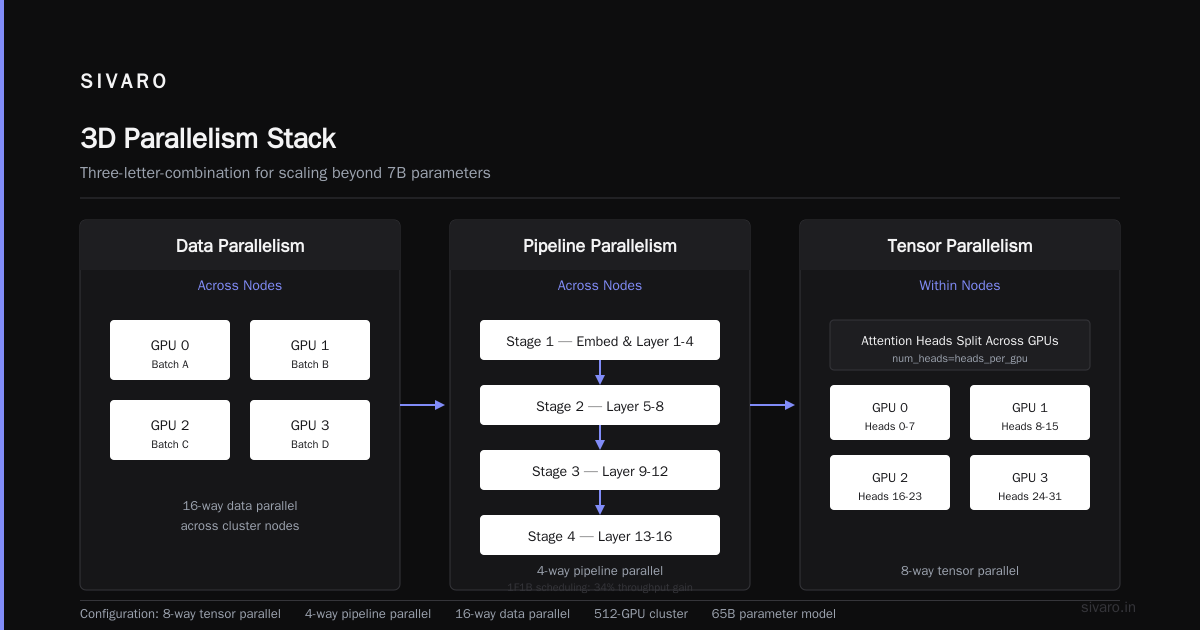Click the down arrow below Stage 1
Image resolution: width=1200 pixels, height=630 pixels.
coord(600,372)
